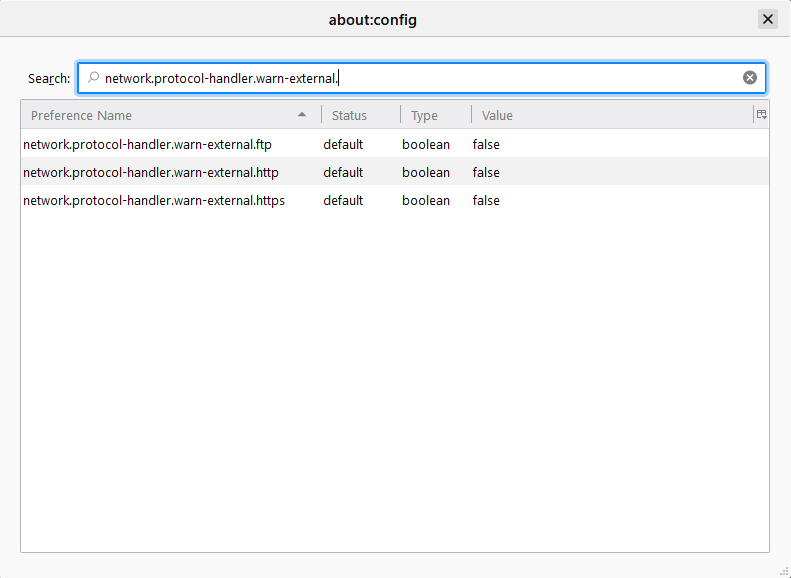Close the about:config dialog

(767, 19)
